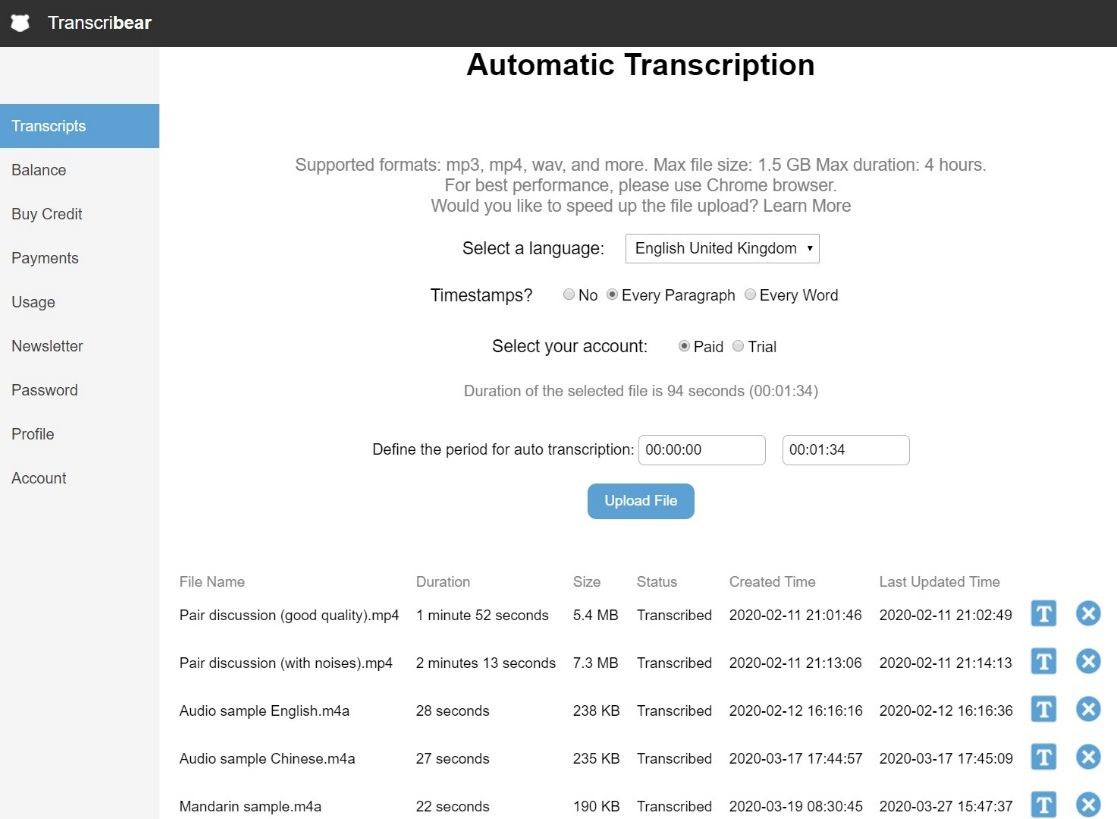Viewport: 1117px width, 819px height.
Task: Click file name Audio sample English.m4a
Action: pos(264,711)
